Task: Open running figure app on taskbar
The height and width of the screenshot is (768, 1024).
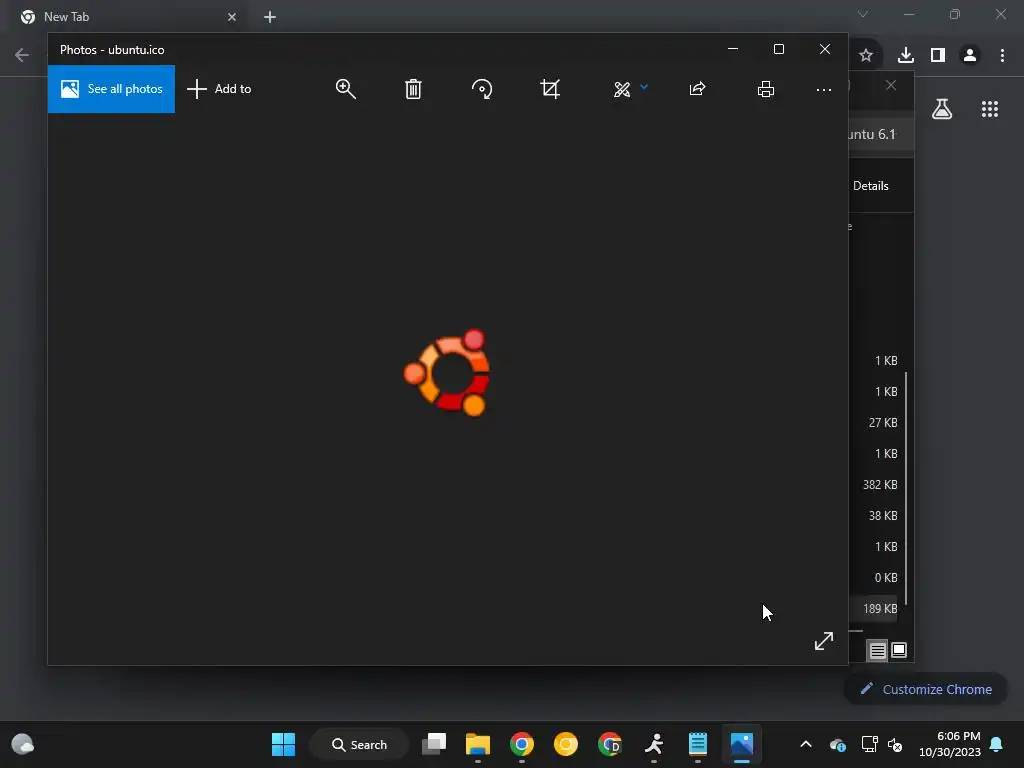Action: point(654,744)
